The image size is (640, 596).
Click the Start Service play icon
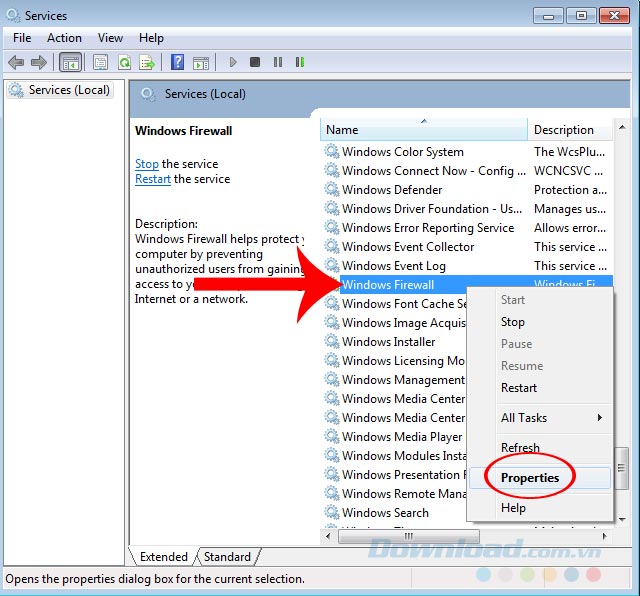pos(233,62)
